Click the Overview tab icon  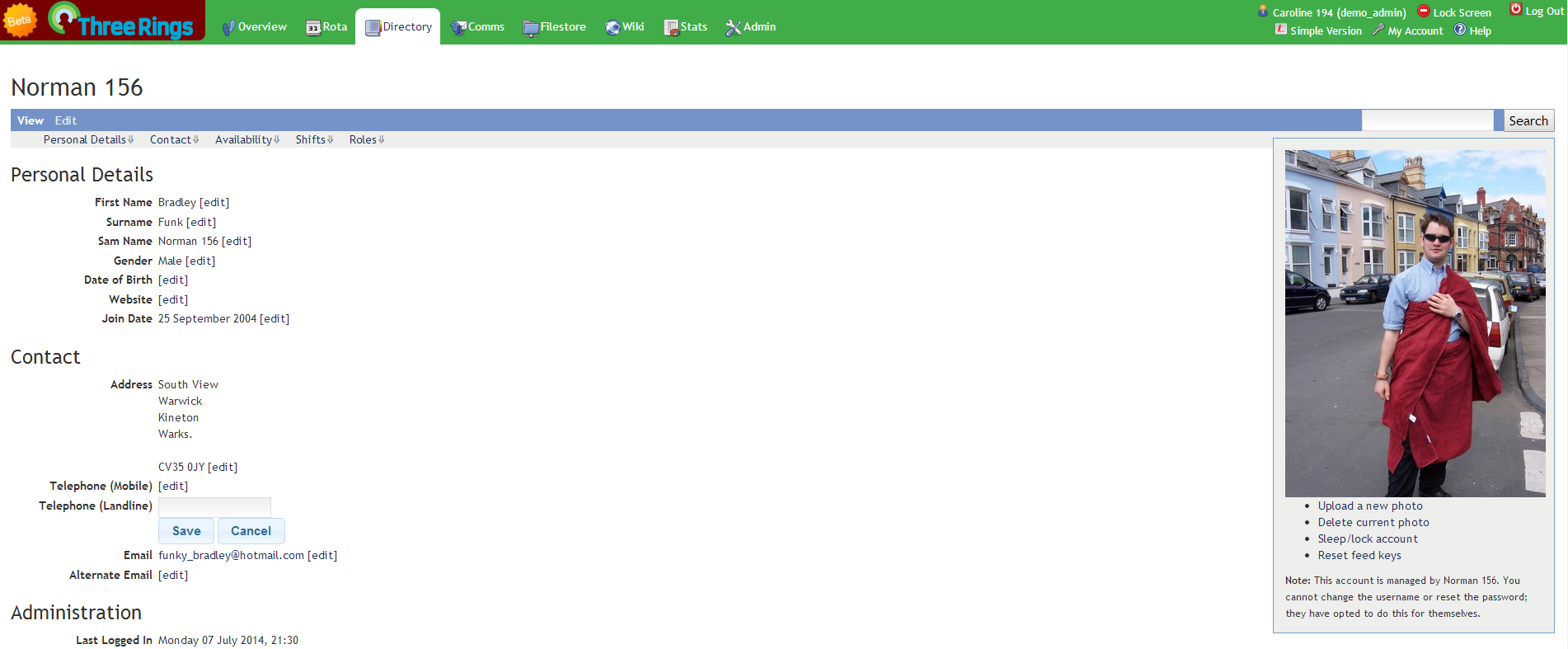[x=228, y=27]
